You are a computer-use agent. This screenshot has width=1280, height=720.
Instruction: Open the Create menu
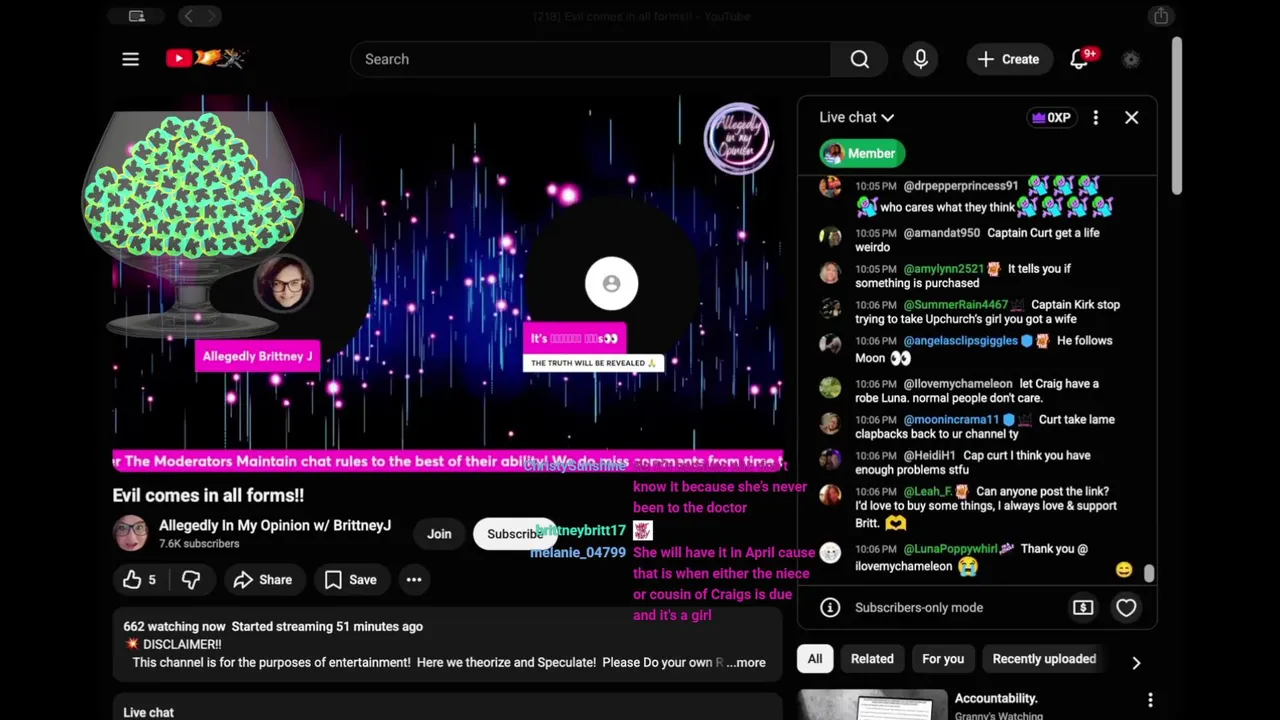(1009, 59)
